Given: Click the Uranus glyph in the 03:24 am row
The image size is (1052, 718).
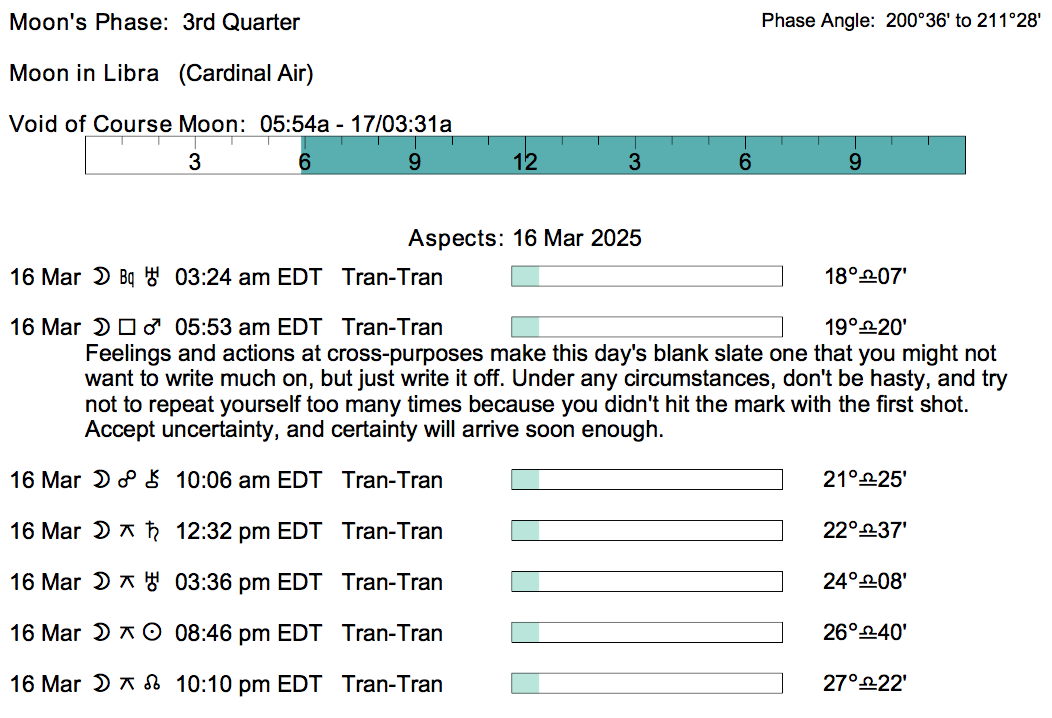Looking at the screenshot, I should point(153,276).
